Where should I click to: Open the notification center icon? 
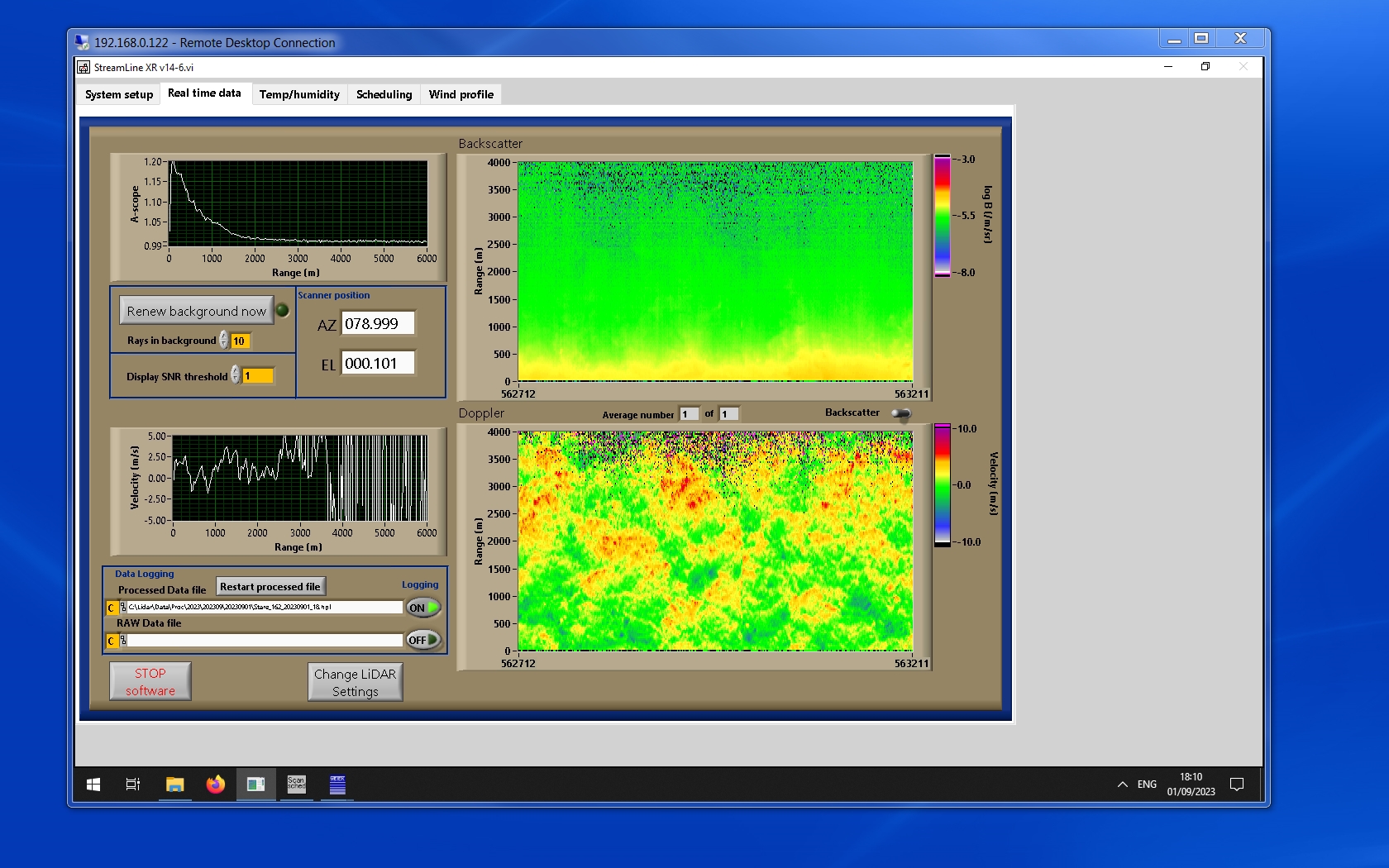[x=1236, y=784]
